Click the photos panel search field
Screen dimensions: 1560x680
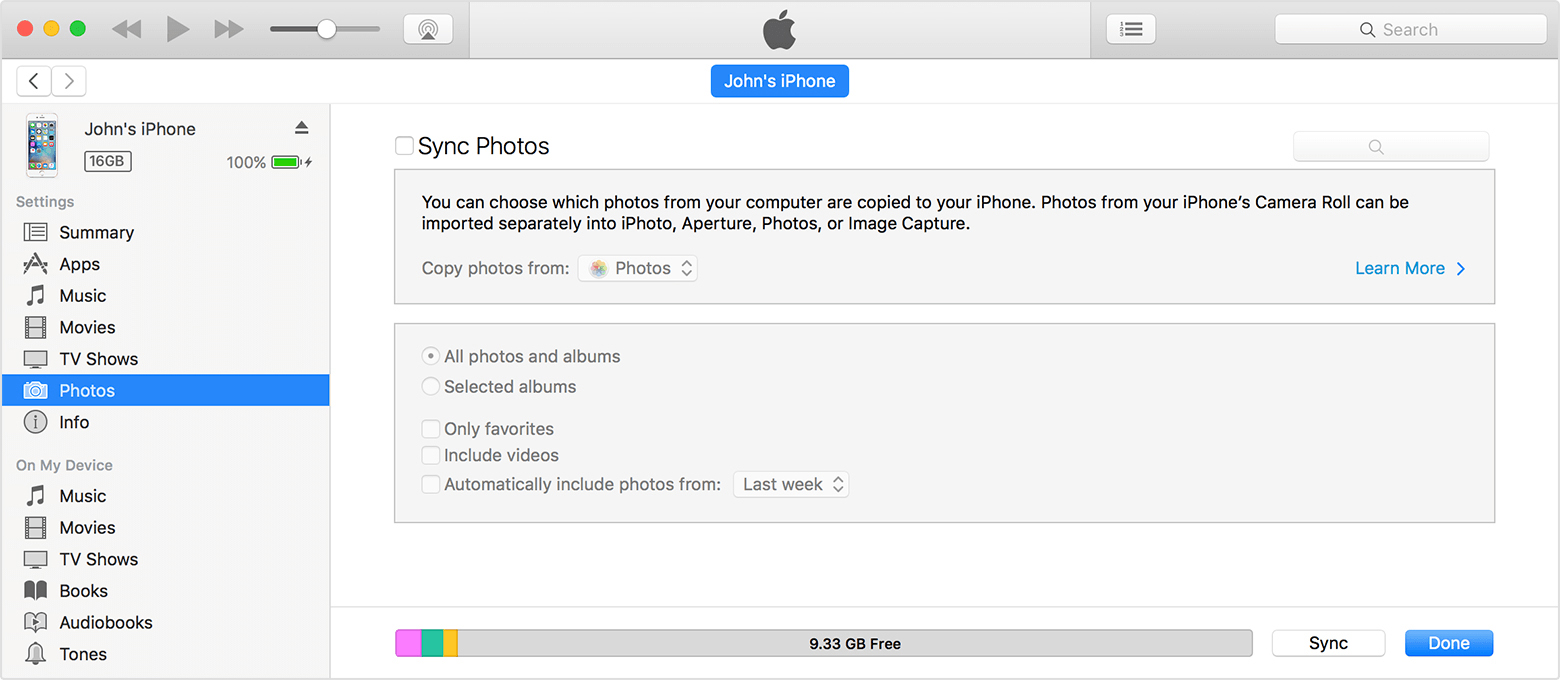click(x=1391, y=147)
